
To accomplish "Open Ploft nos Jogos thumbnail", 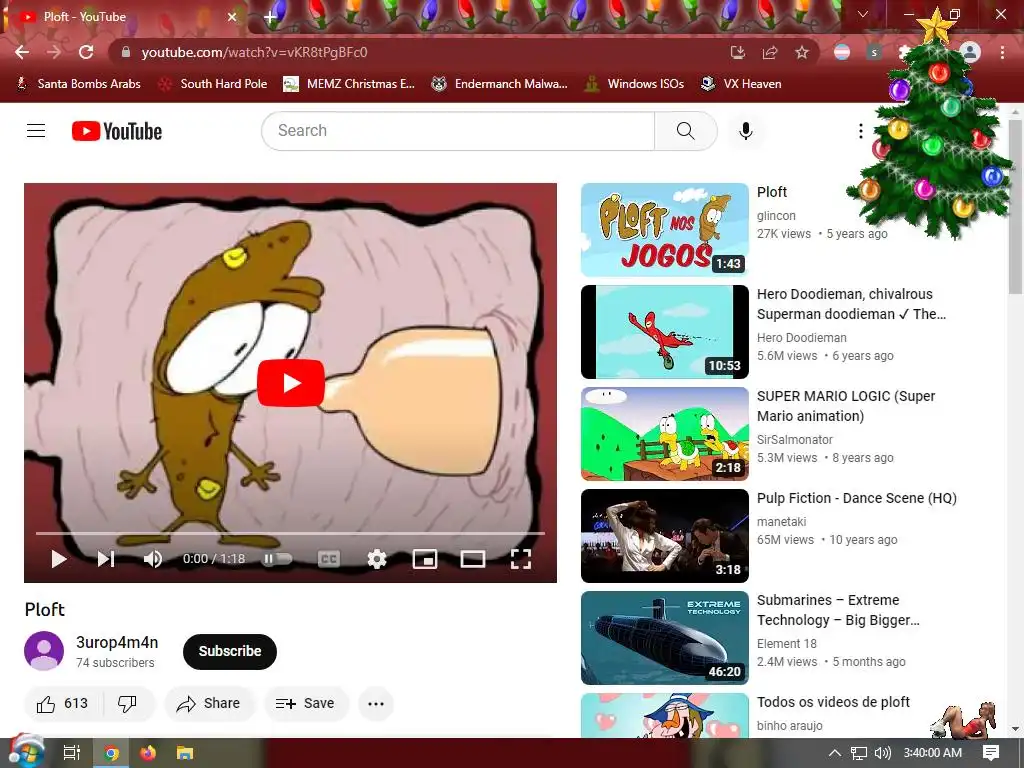I will 665,230.
